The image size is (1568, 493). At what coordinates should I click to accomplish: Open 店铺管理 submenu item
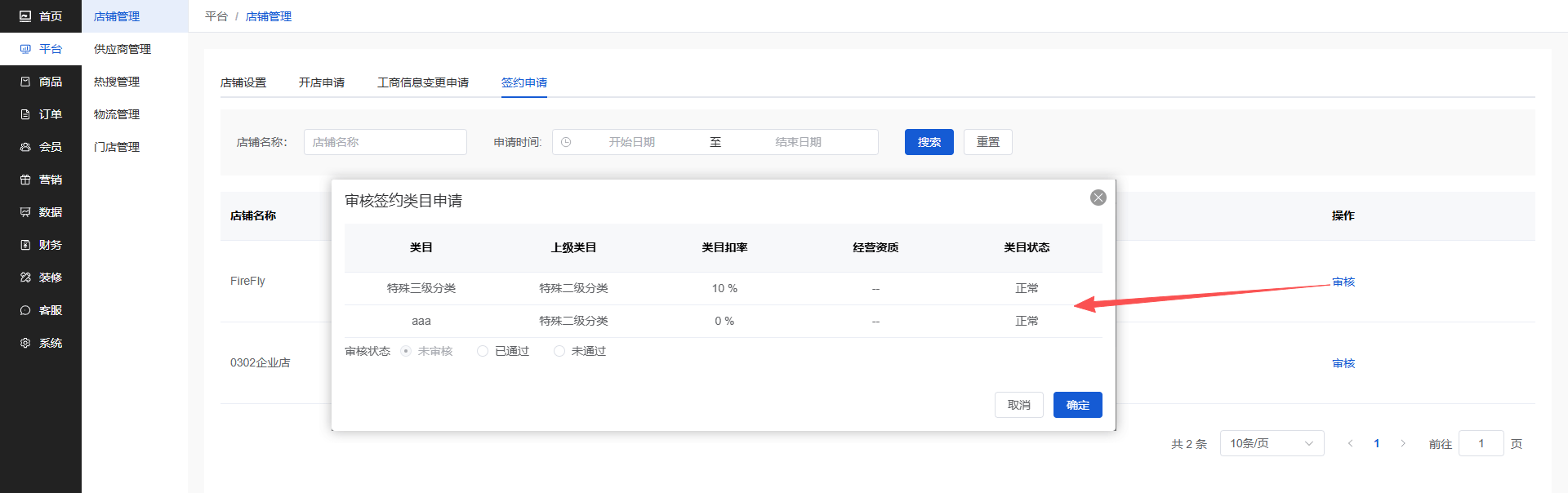tap(135, 16)
